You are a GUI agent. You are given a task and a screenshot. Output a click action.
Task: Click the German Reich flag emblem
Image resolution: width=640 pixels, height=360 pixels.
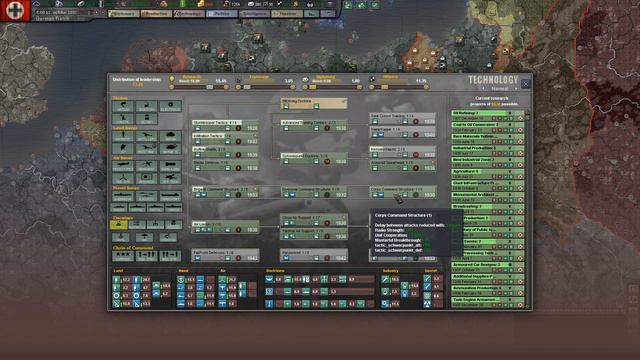tap(15, 10)
